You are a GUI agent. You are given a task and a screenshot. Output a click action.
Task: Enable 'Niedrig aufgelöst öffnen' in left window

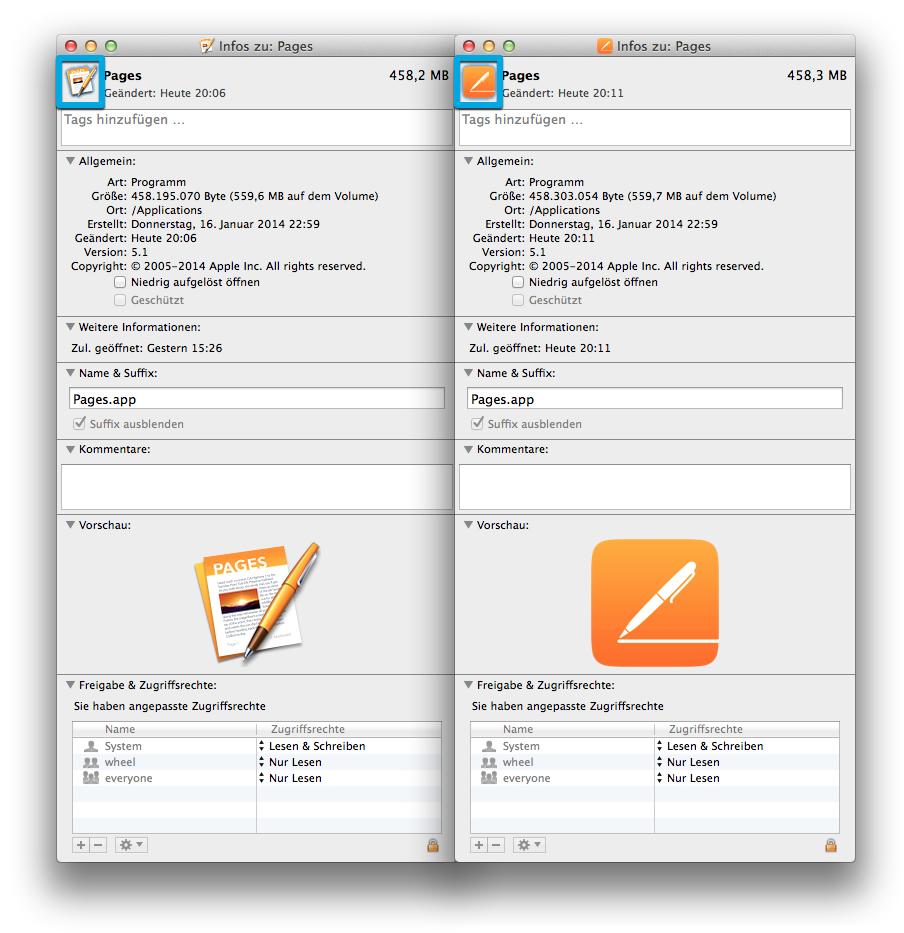pos(120,282)
